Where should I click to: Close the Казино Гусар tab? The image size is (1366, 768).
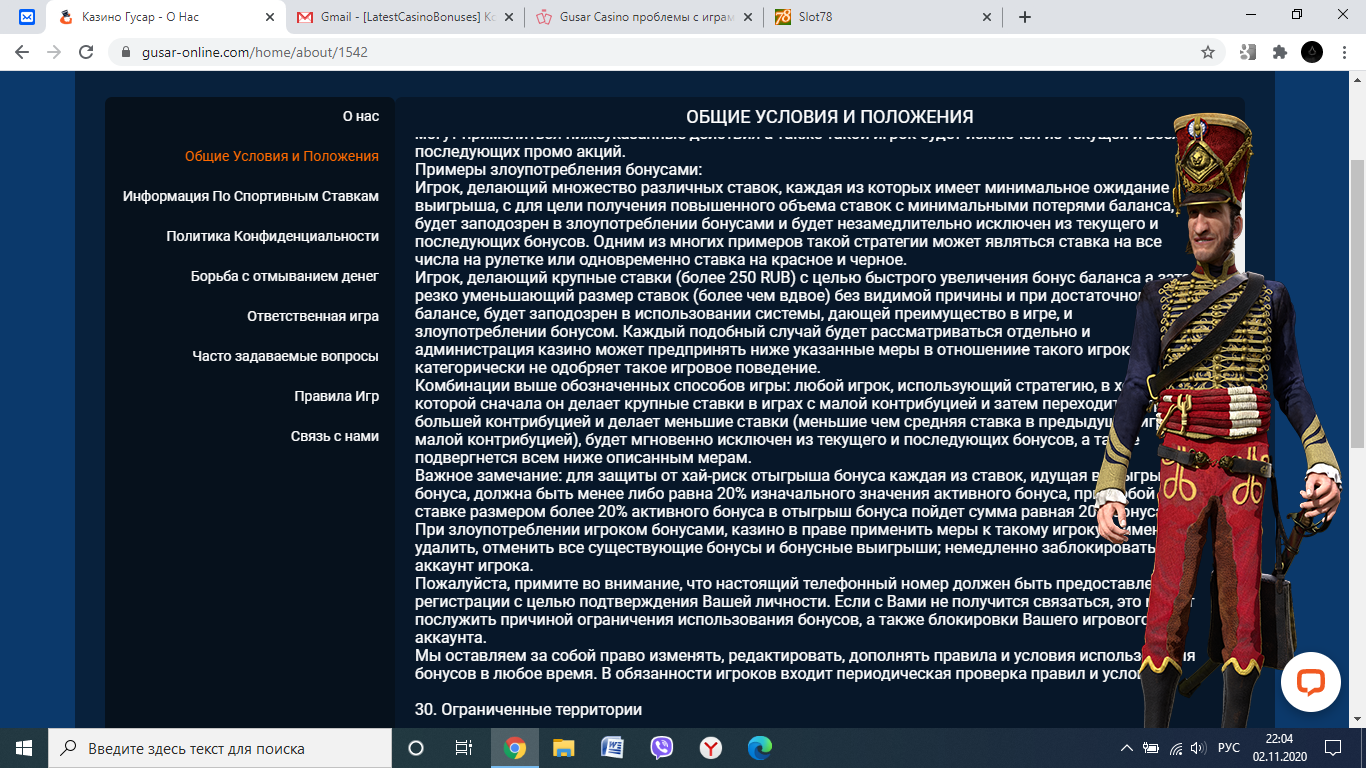pyautogui.click(x=270, y=17)
